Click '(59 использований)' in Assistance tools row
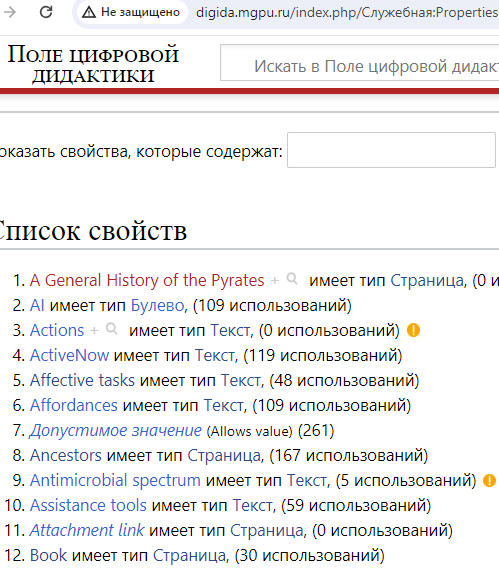The height and width of the screenshot is (570, 499). click(356, 505)
